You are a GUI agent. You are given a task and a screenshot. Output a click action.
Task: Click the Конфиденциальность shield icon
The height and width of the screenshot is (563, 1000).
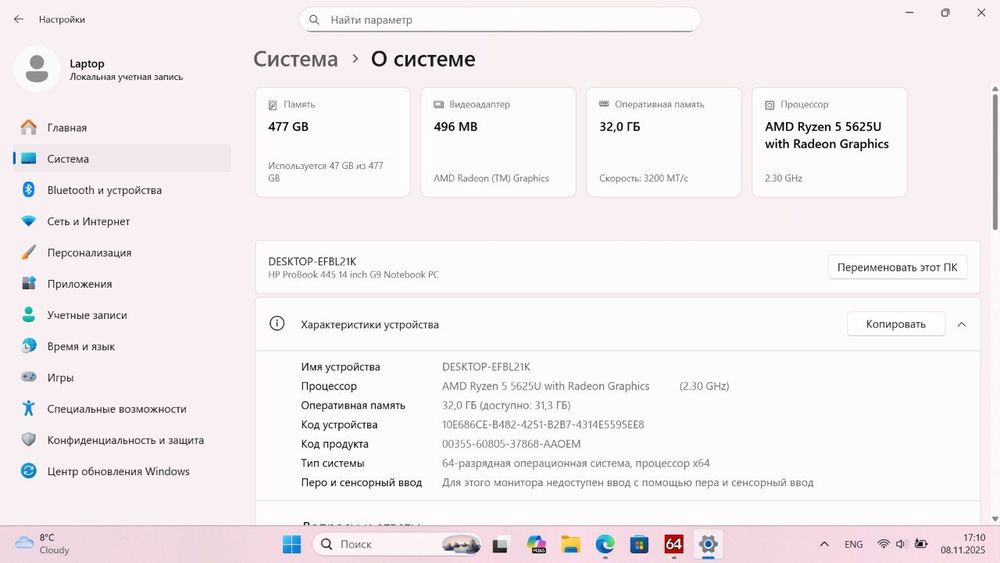point(29,439)
